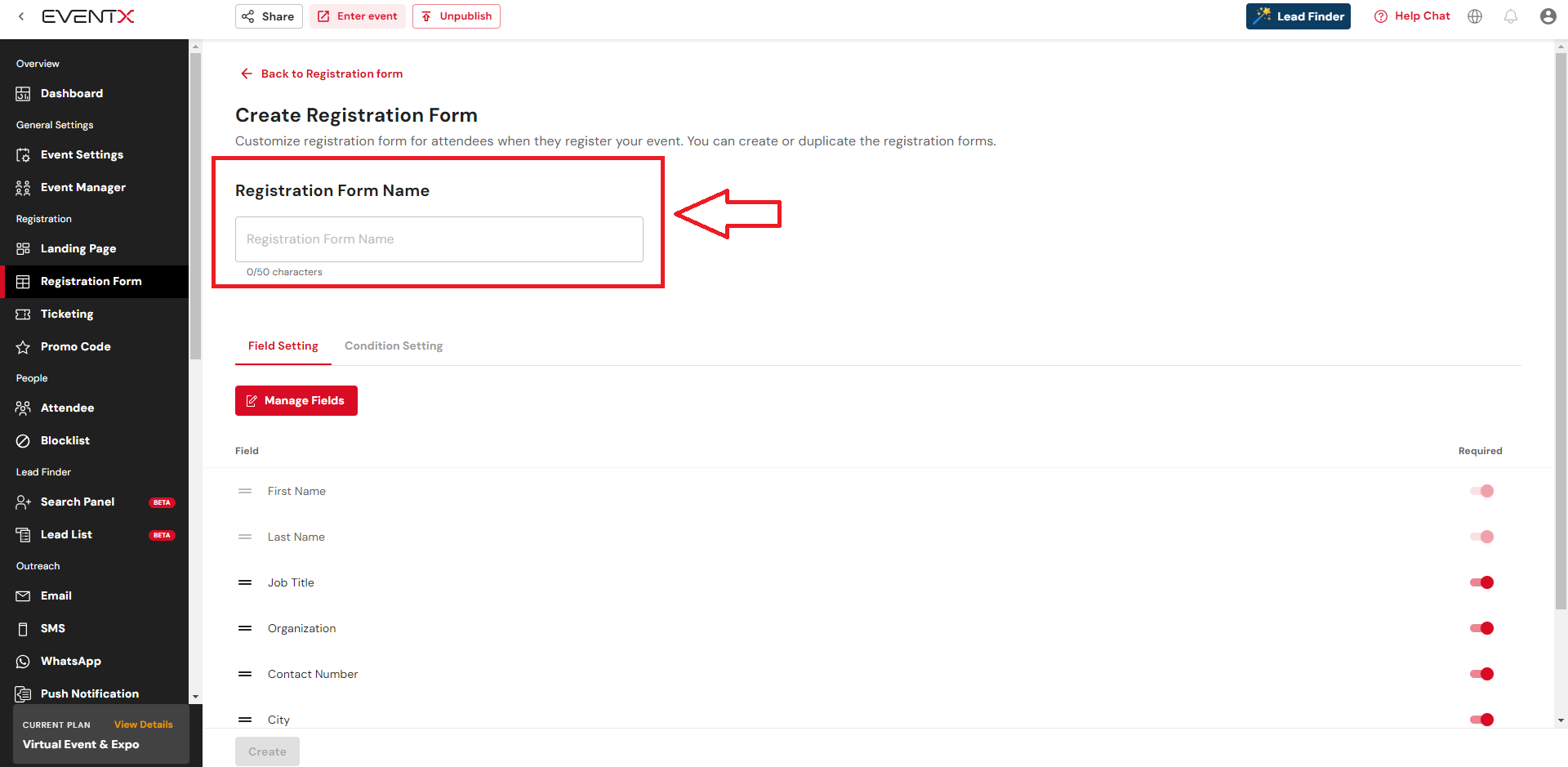Open the language globe icon

click(1475, 16)
